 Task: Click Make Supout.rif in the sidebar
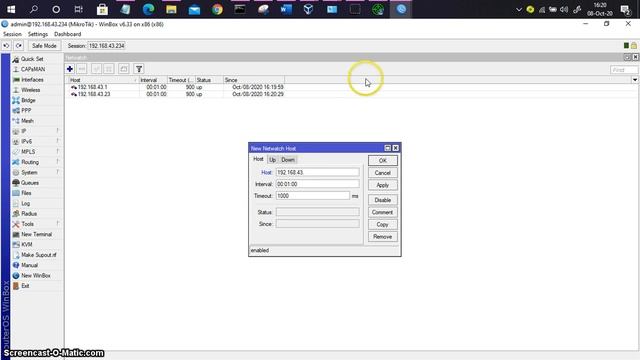(39, 255)
